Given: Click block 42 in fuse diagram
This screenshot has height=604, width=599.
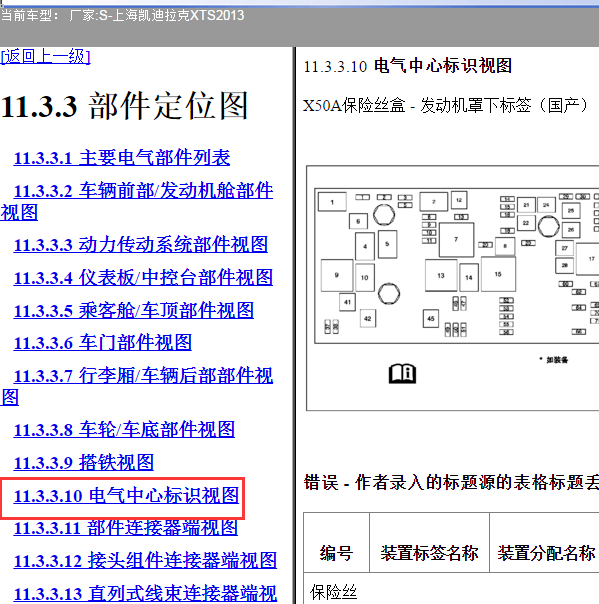Looking at the screenshot, I should click(x=367, y=319).
